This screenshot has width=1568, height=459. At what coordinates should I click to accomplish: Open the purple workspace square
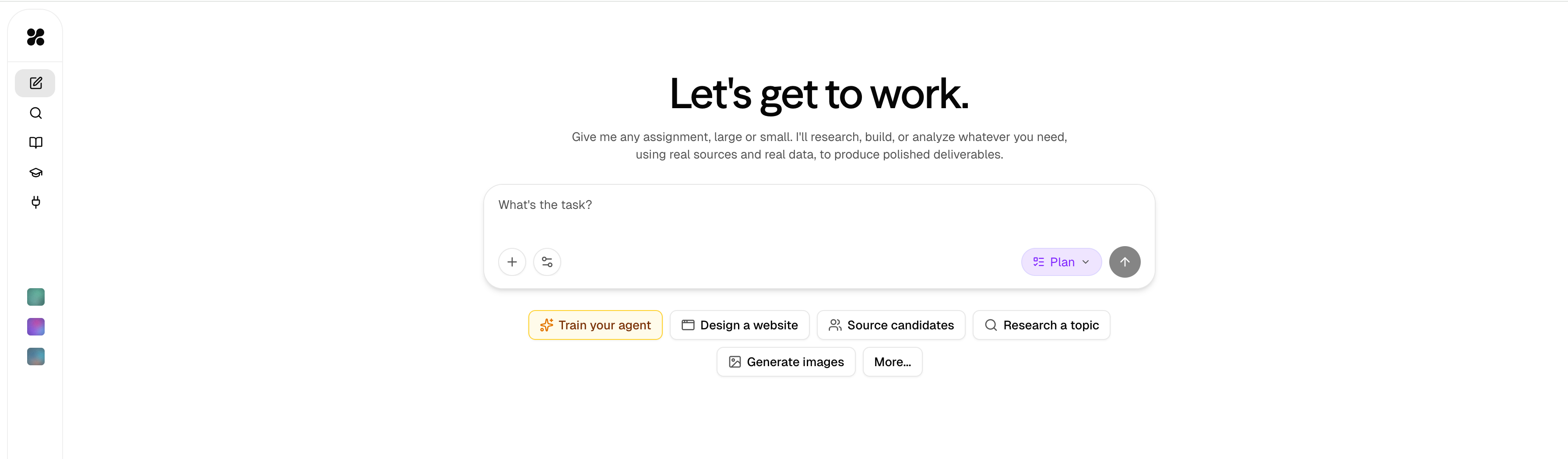click(x=36, y=327)
